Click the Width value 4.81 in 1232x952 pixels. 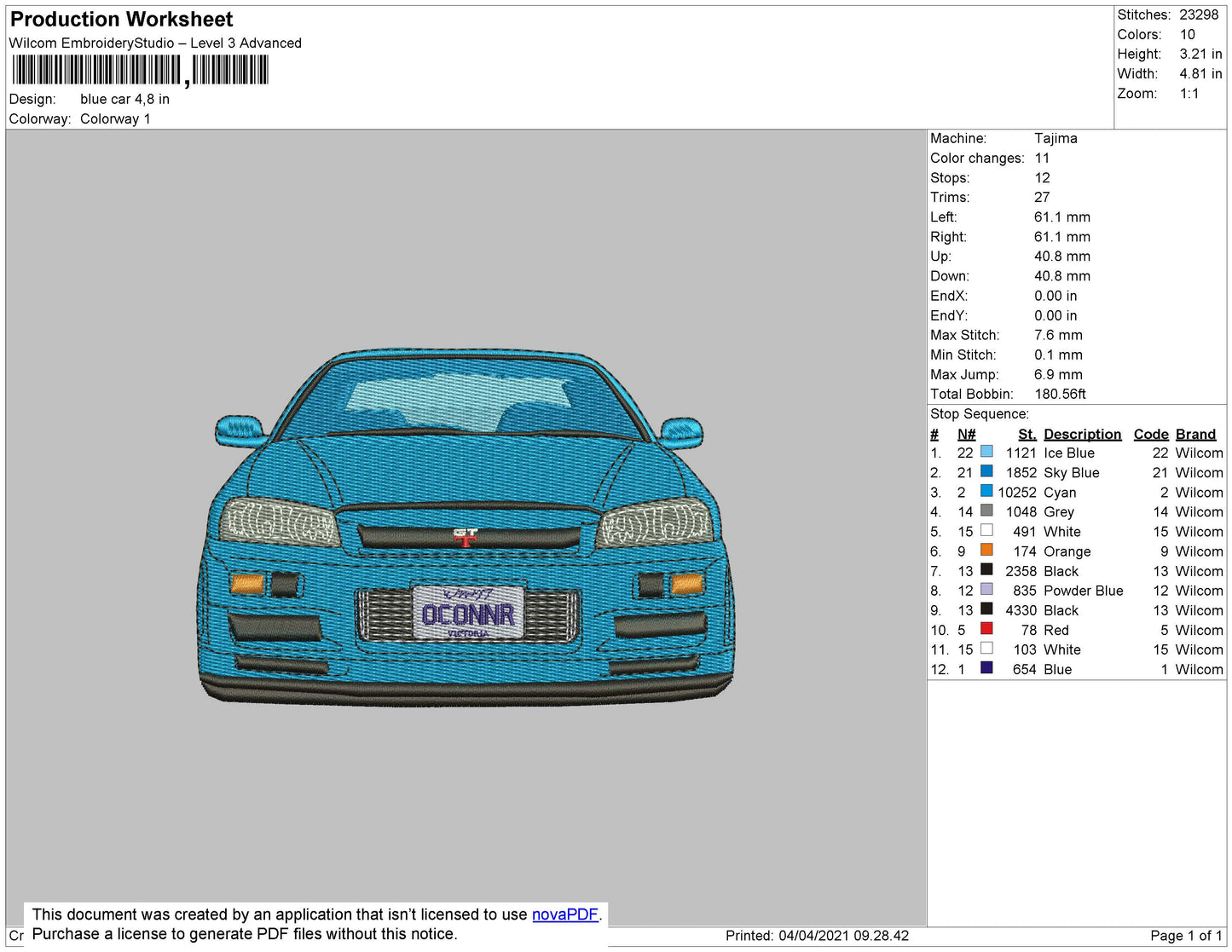(x=1200, y=73)
